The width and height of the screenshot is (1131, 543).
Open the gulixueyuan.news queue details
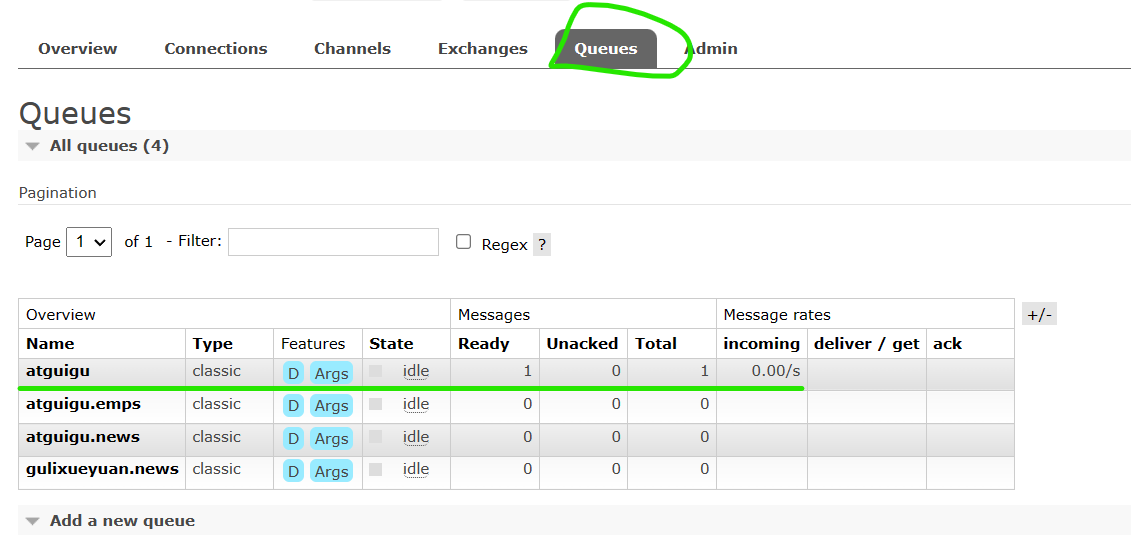coord(102,469)
